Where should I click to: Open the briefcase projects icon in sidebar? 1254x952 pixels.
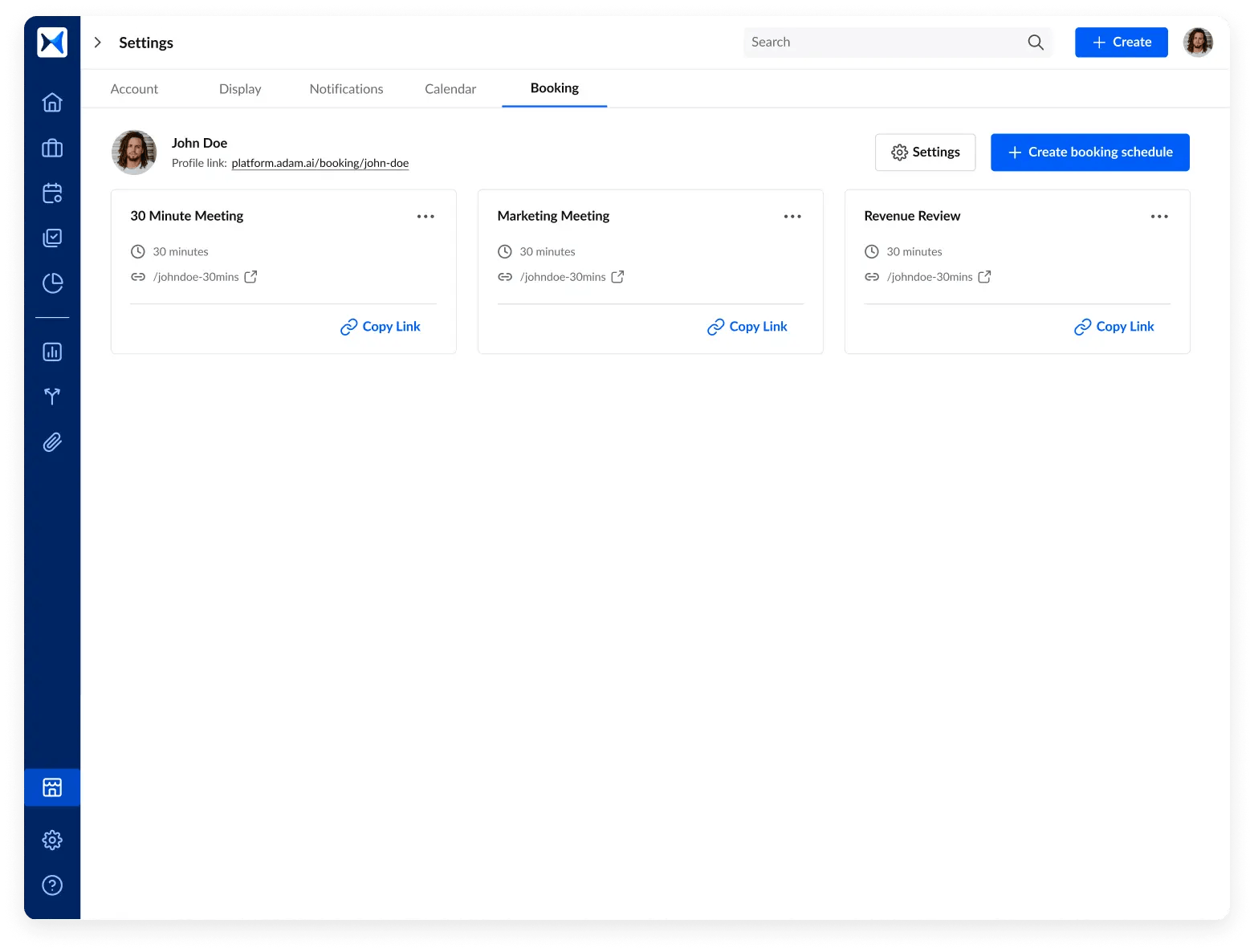52,148
